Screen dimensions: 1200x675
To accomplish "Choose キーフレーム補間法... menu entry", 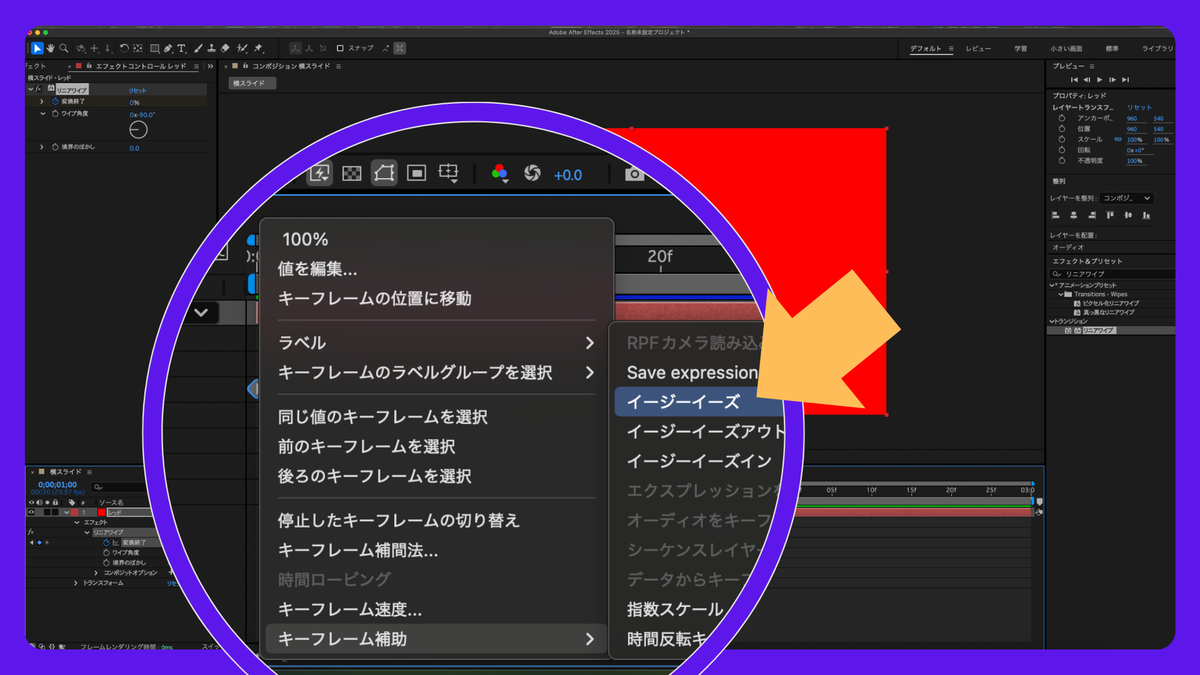I will tap(357, 550).
